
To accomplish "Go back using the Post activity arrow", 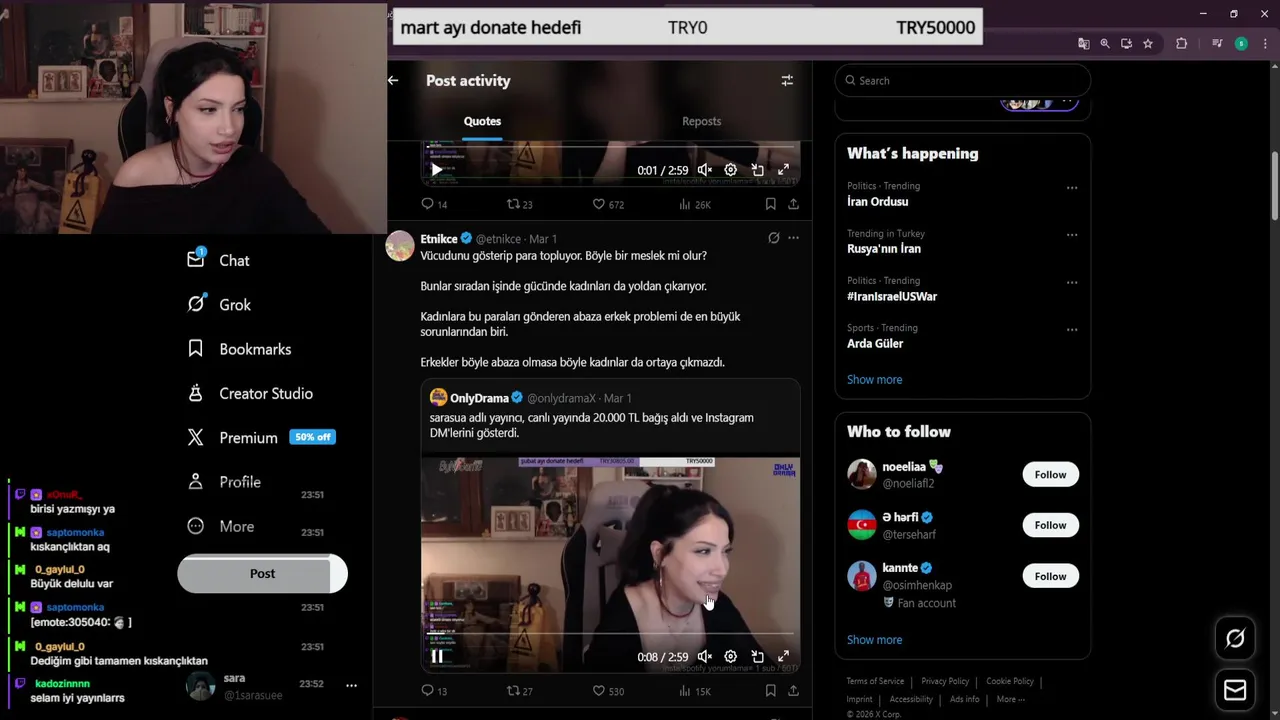I will click(393, 80).
